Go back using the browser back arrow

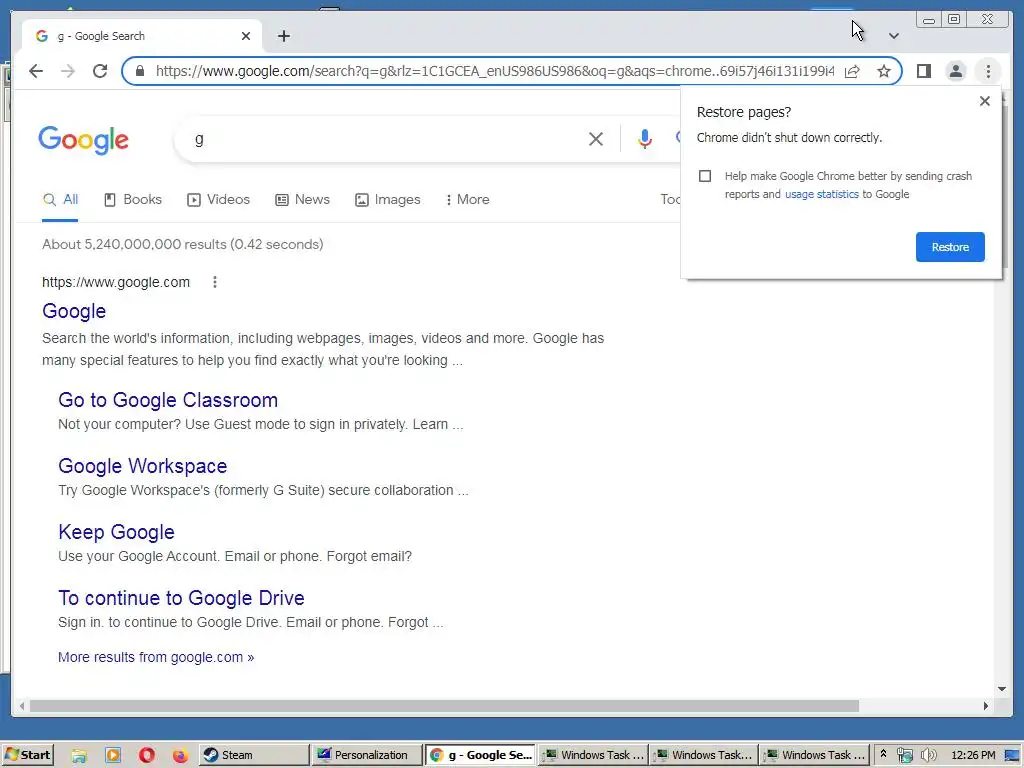(36, 71)
